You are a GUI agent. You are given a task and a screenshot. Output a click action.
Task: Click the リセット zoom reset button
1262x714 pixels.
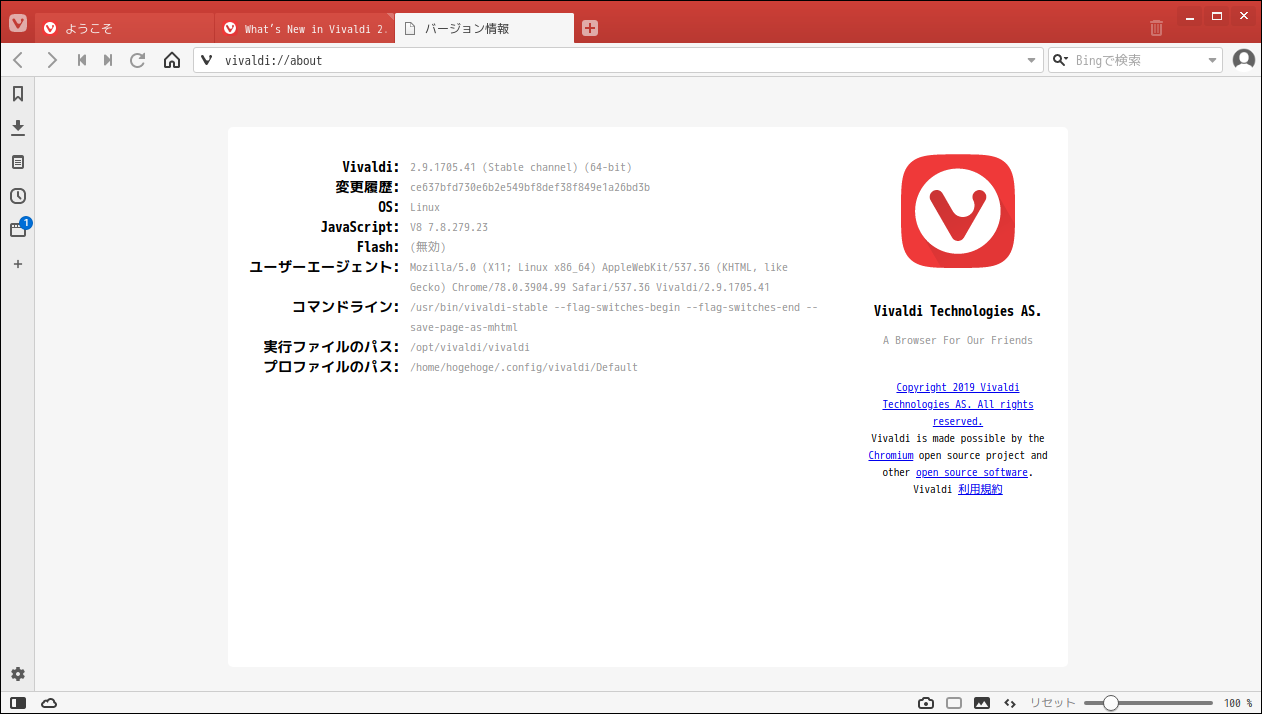(x=1053, y=703)
